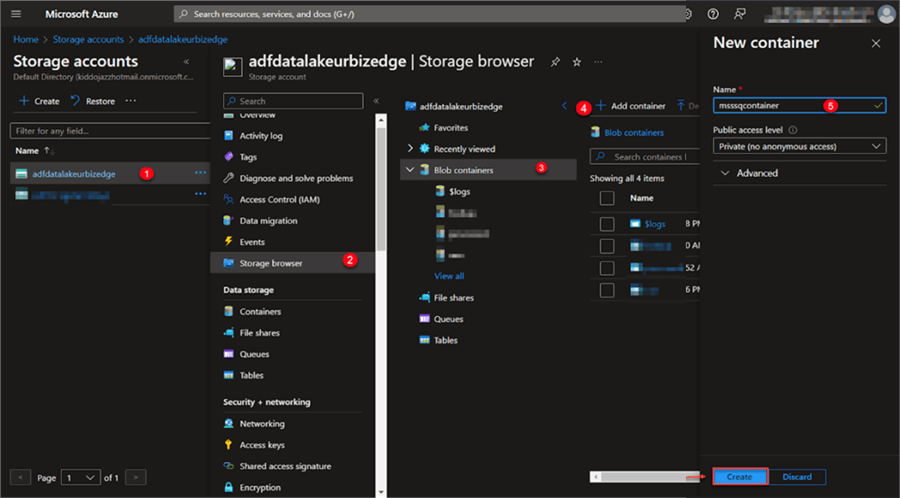Click the Help question mark icon
Screen dimensions: 900x498
coord(713,14)
